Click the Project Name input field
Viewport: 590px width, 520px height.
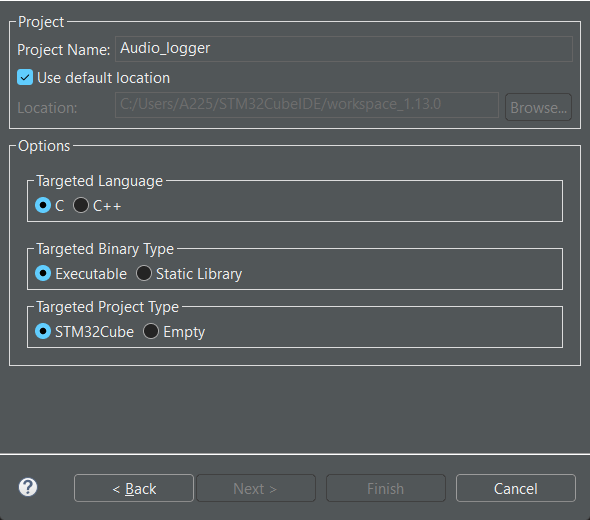tap(344, 49)
